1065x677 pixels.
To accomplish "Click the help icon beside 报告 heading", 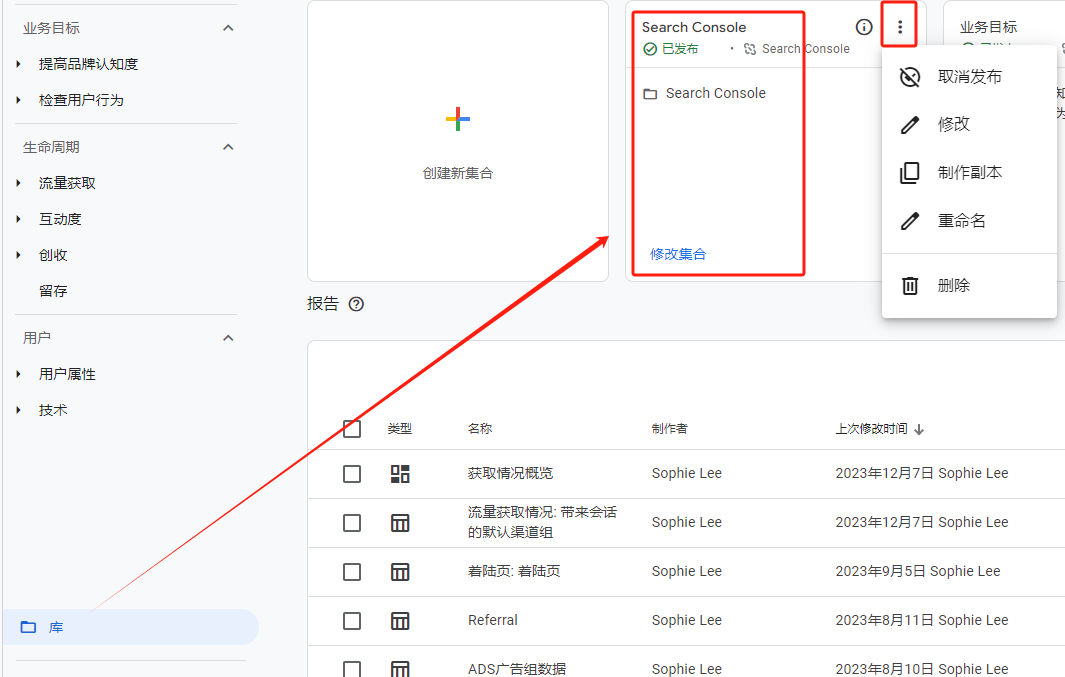I will click(356, 304).
